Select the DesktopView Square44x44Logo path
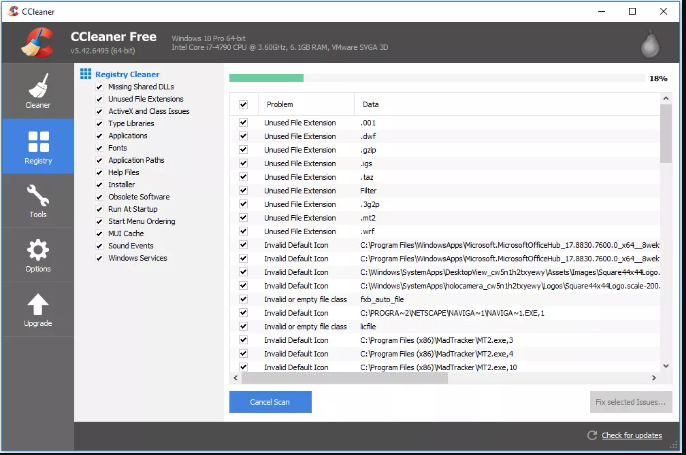The height and width of the screenshot is (455, 686). 510,272
